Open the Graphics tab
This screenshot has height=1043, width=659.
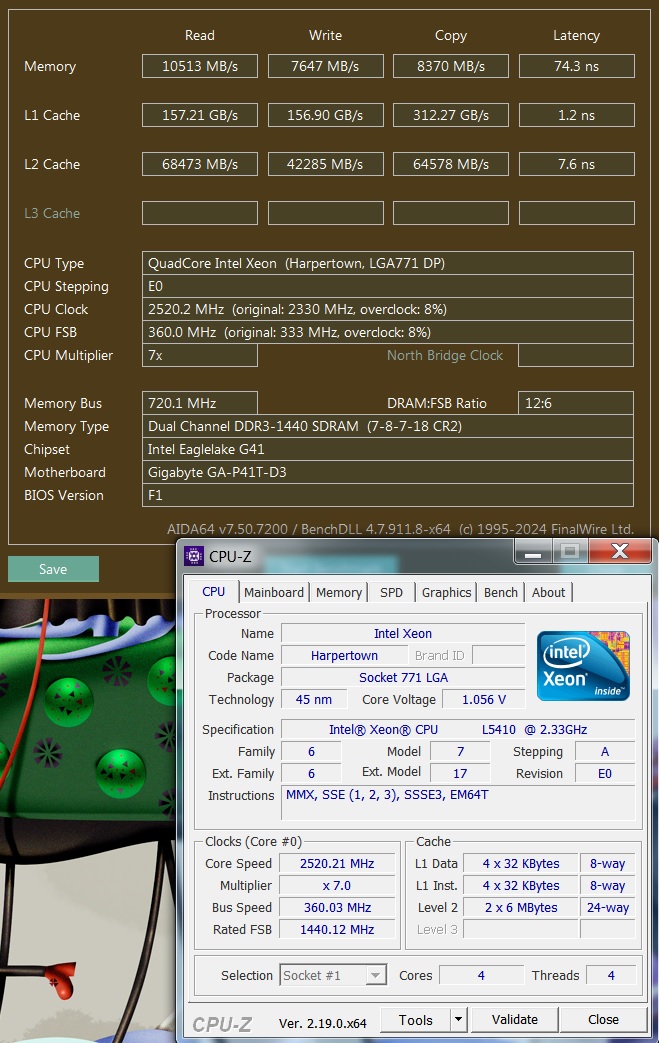[446, 592]
